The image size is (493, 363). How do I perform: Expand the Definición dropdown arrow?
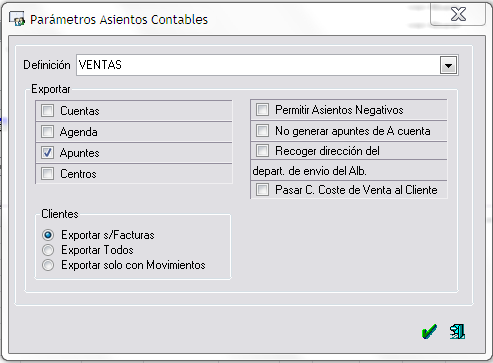click(x=448, y=65)
